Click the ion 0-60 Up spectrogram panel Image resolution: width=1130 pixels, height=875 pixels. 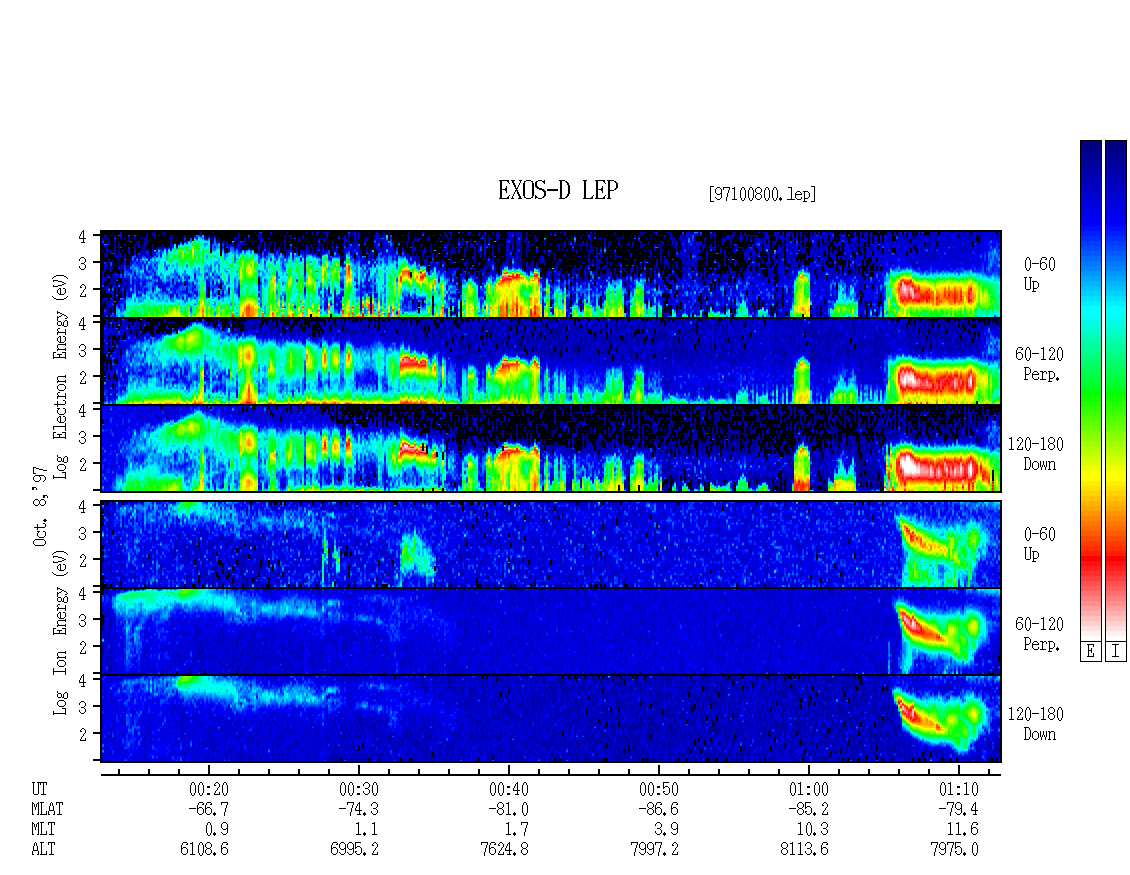coord(551,544)
